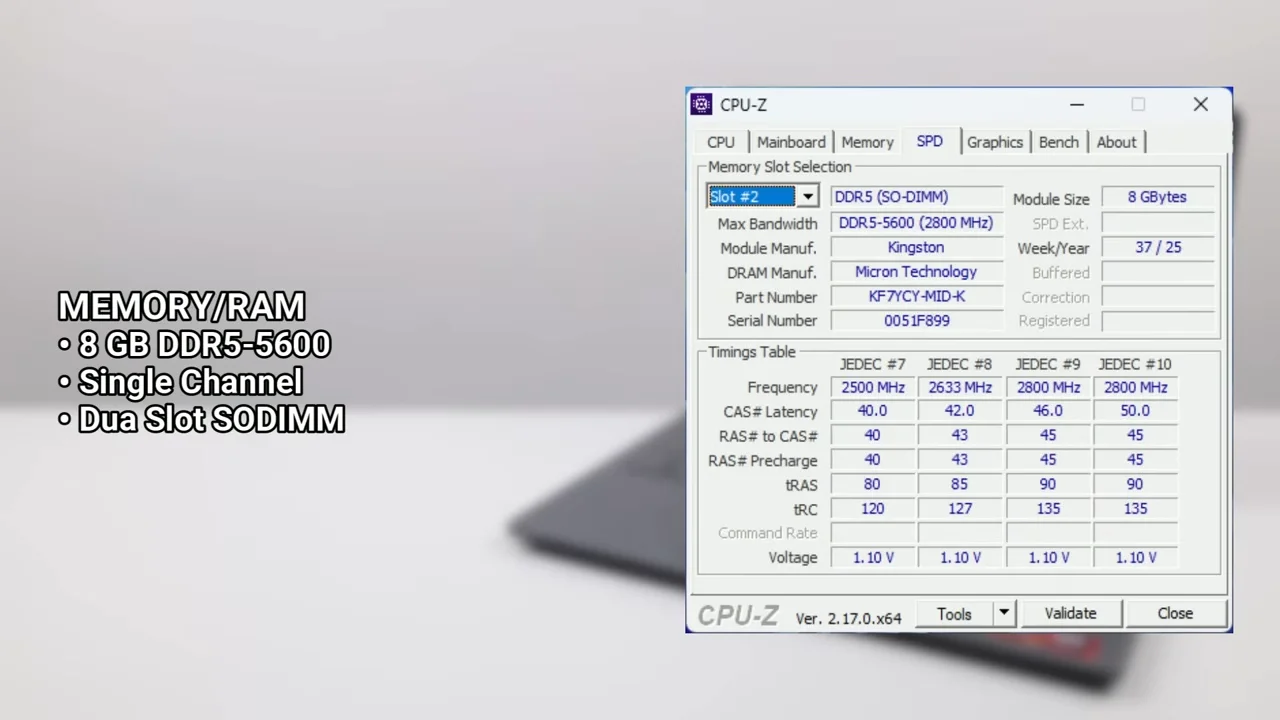Select the Slot #2 combo box field
1280x720 pixels.
click(x=763, y=197)
